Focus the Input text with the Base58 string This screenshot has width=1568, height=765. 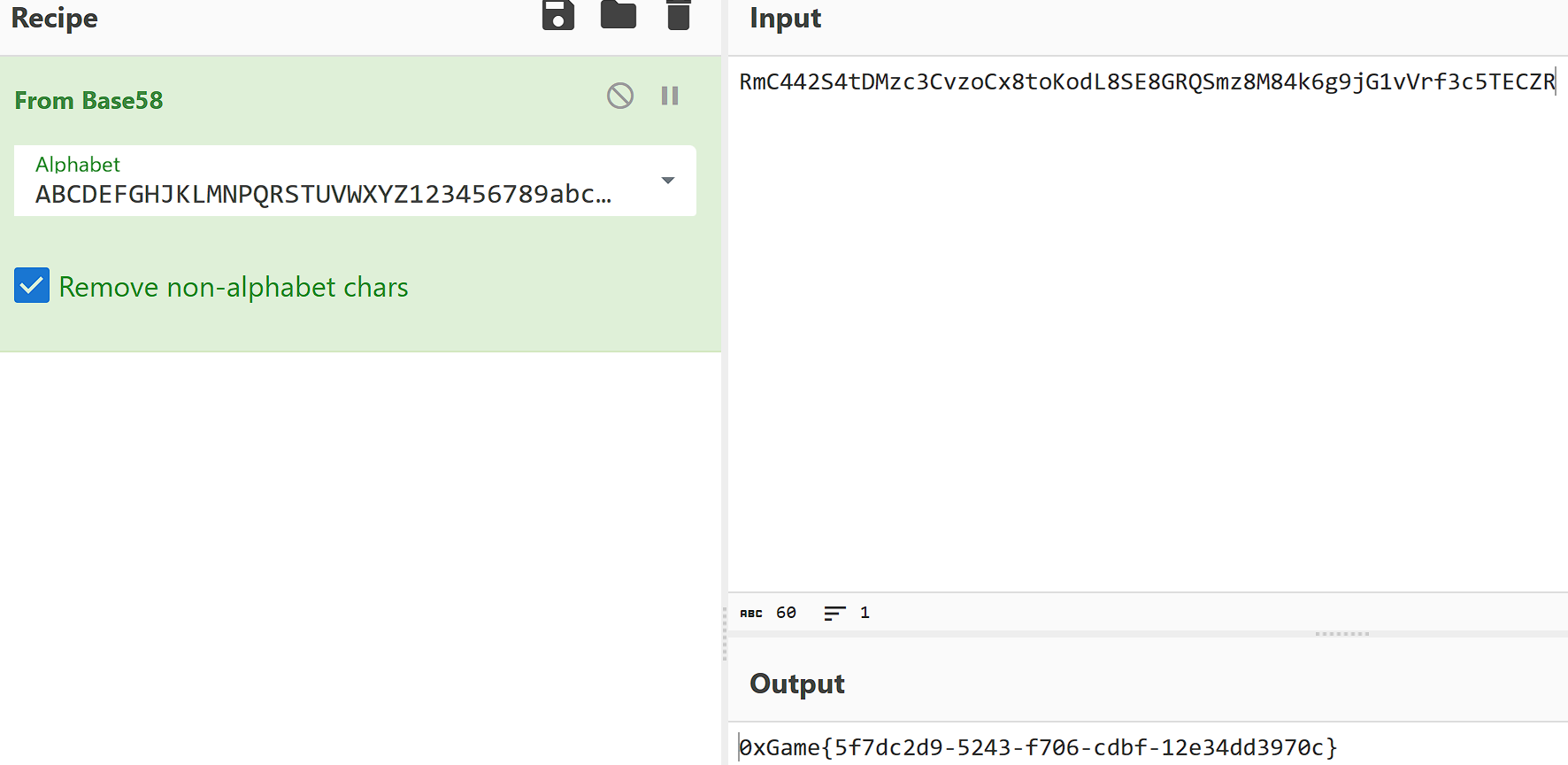1146,82
